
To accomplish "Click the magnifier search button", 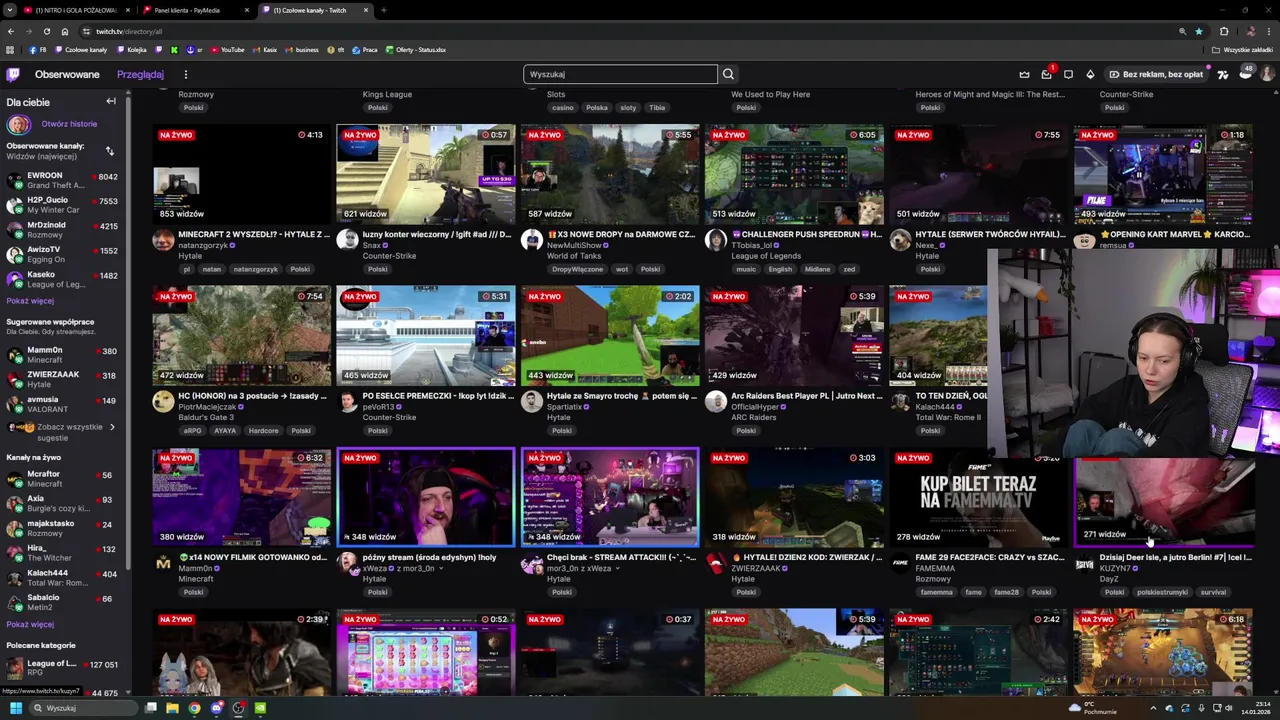I will click(x=728, y=74).
